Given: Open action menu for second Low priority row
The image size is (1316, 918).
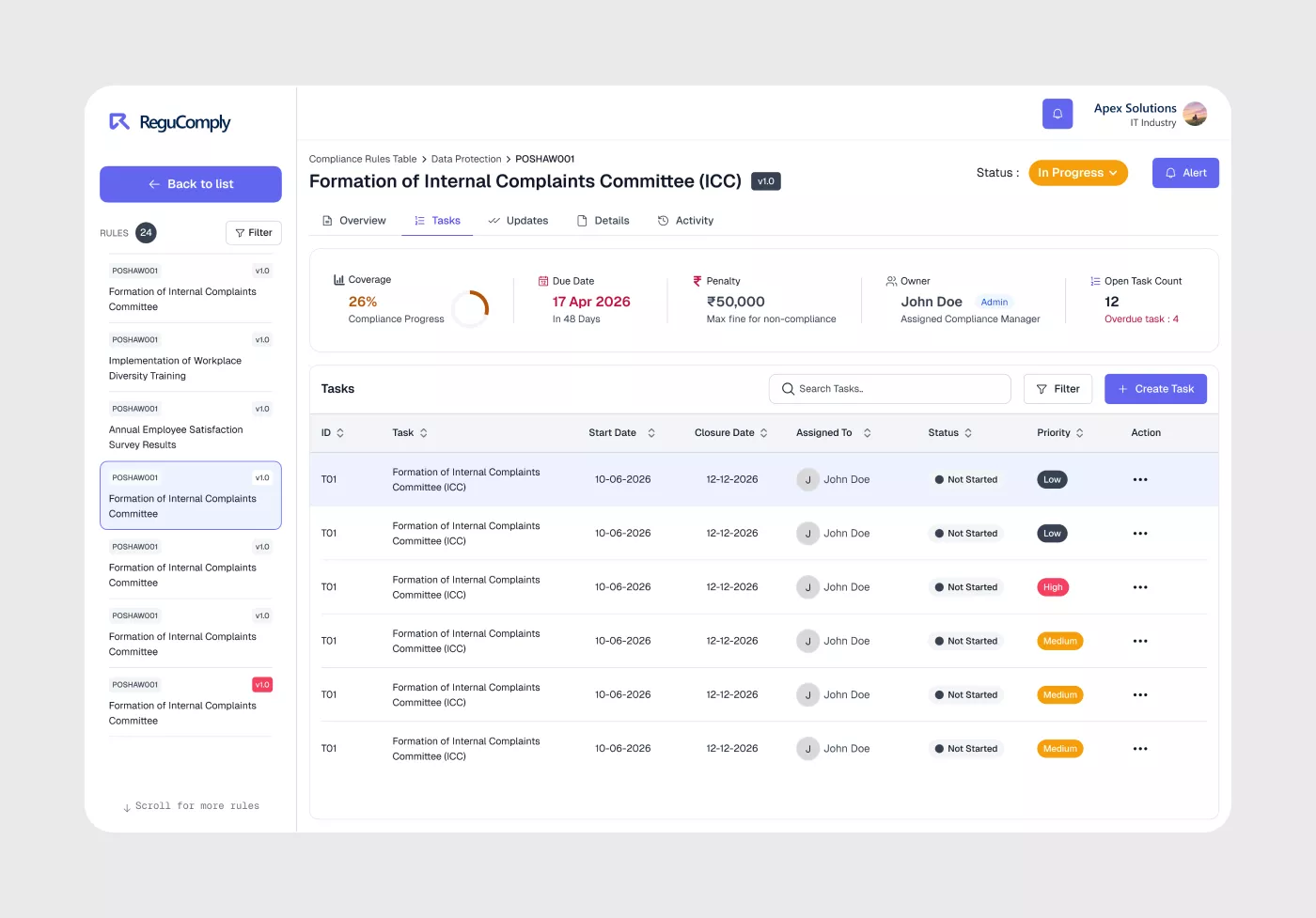Looking at the screenshot, I should click(x=1140, y=534).
